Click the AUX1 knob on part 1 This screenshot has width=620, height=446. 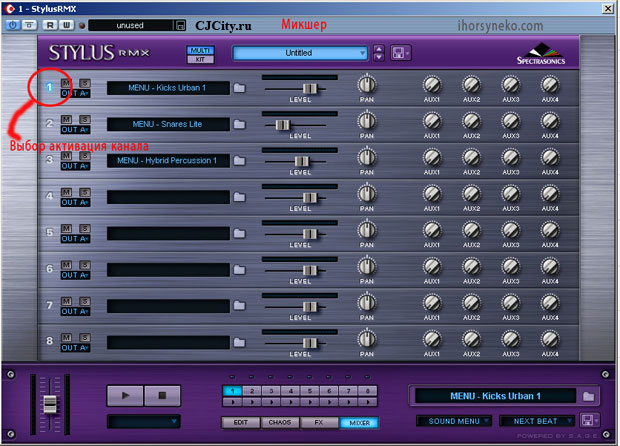pos(432,85)
